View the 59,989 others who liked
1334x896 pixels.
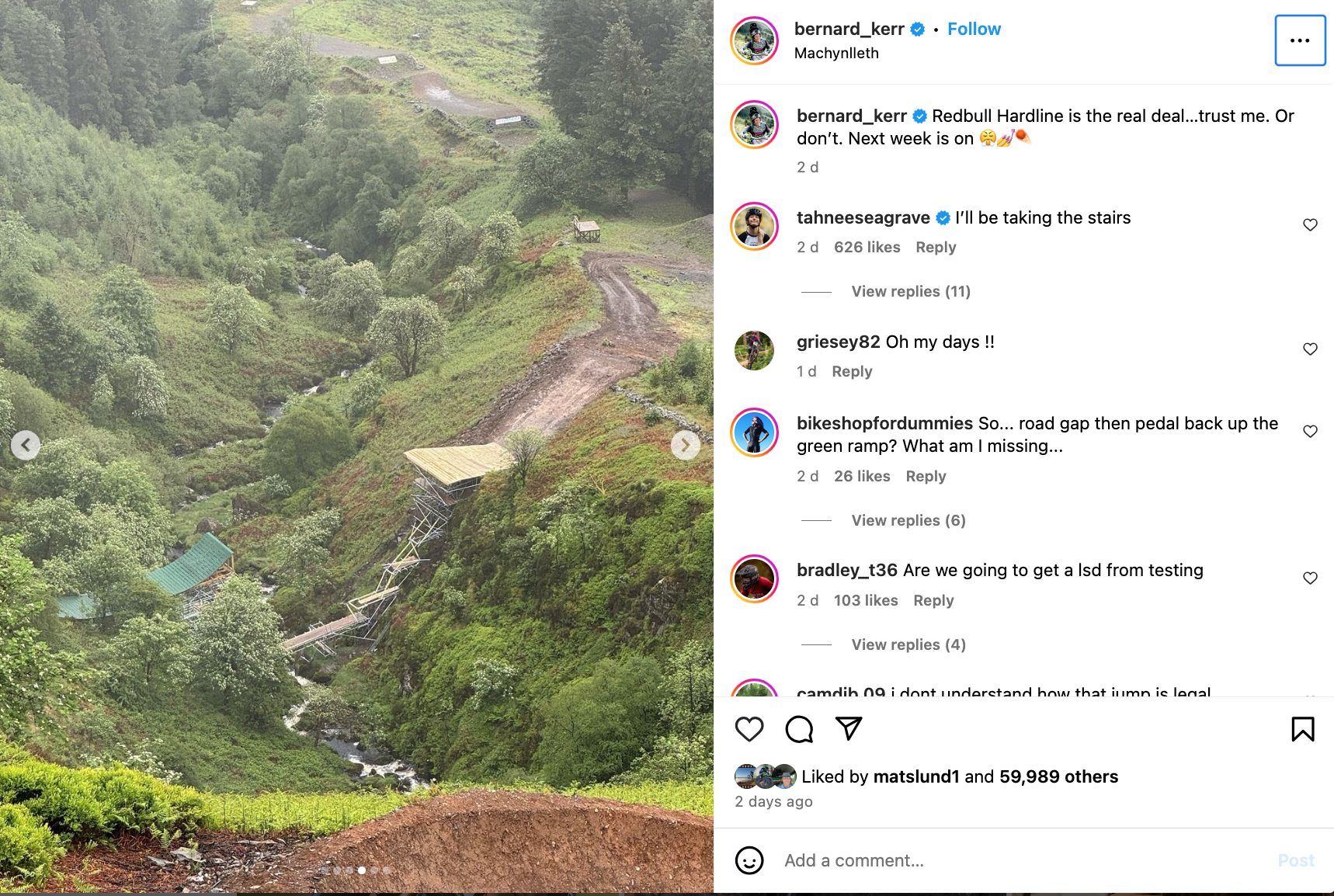[1058, 776]
